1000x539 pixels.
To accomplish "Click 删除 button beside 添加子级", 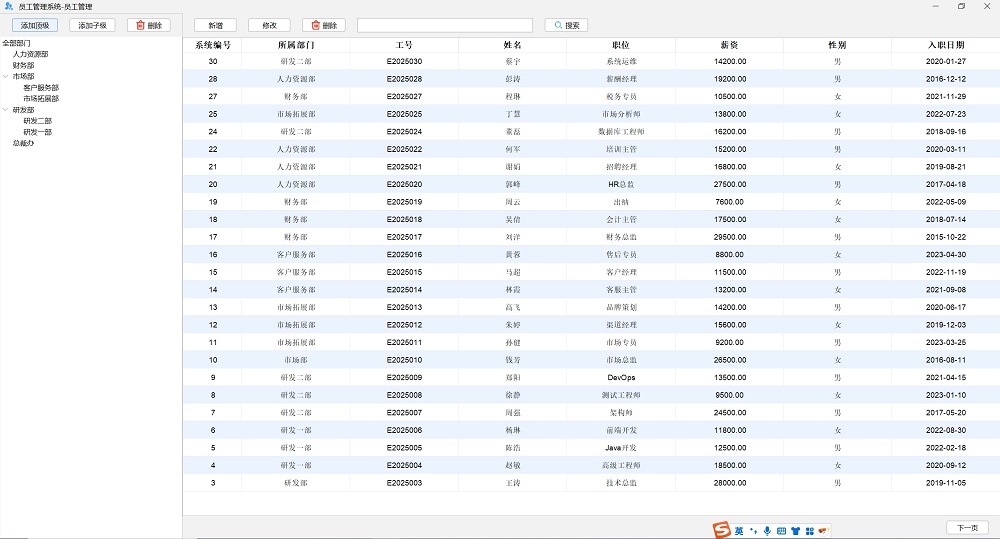I will (149, 26).
